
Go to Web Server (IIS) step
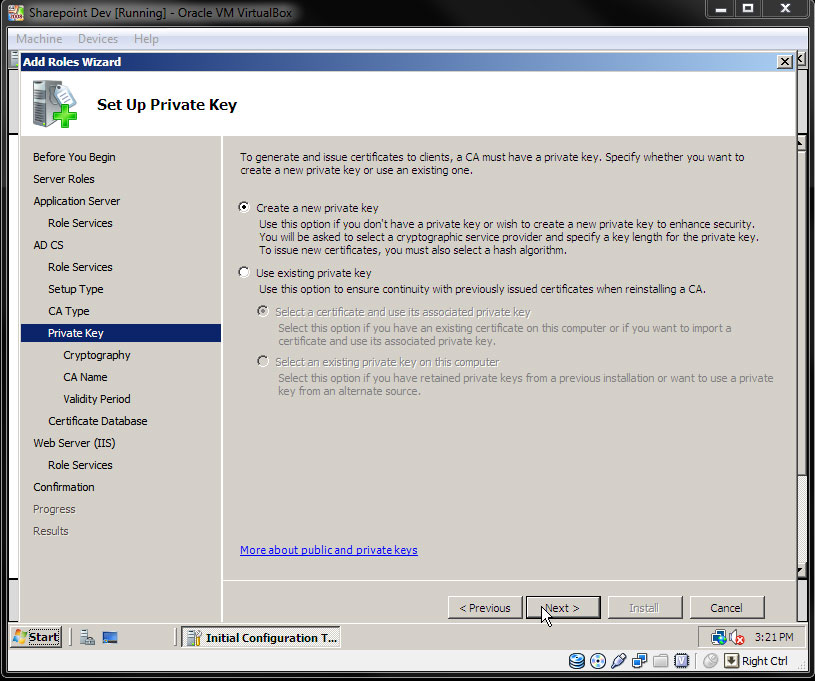coord(74,443)
